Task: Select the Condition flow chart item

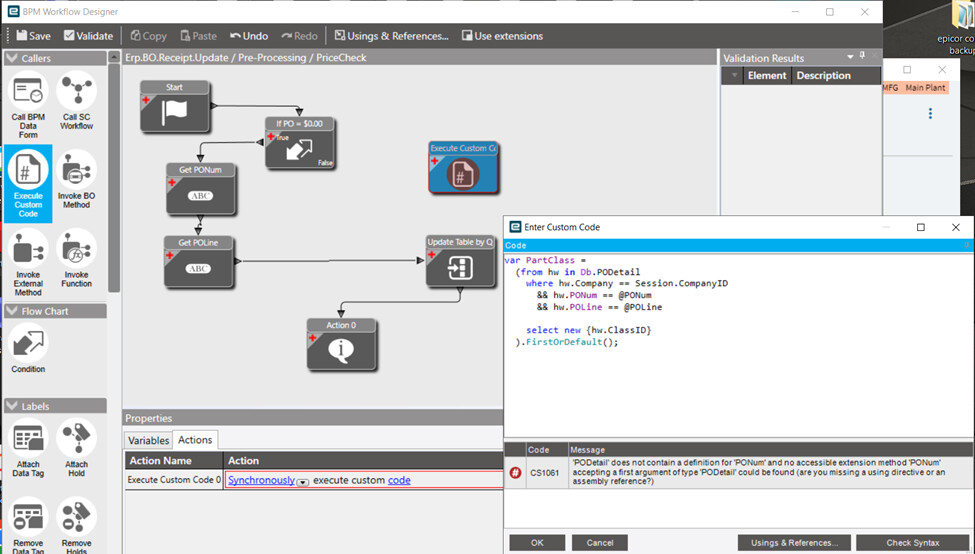Action: pos(28,348)
